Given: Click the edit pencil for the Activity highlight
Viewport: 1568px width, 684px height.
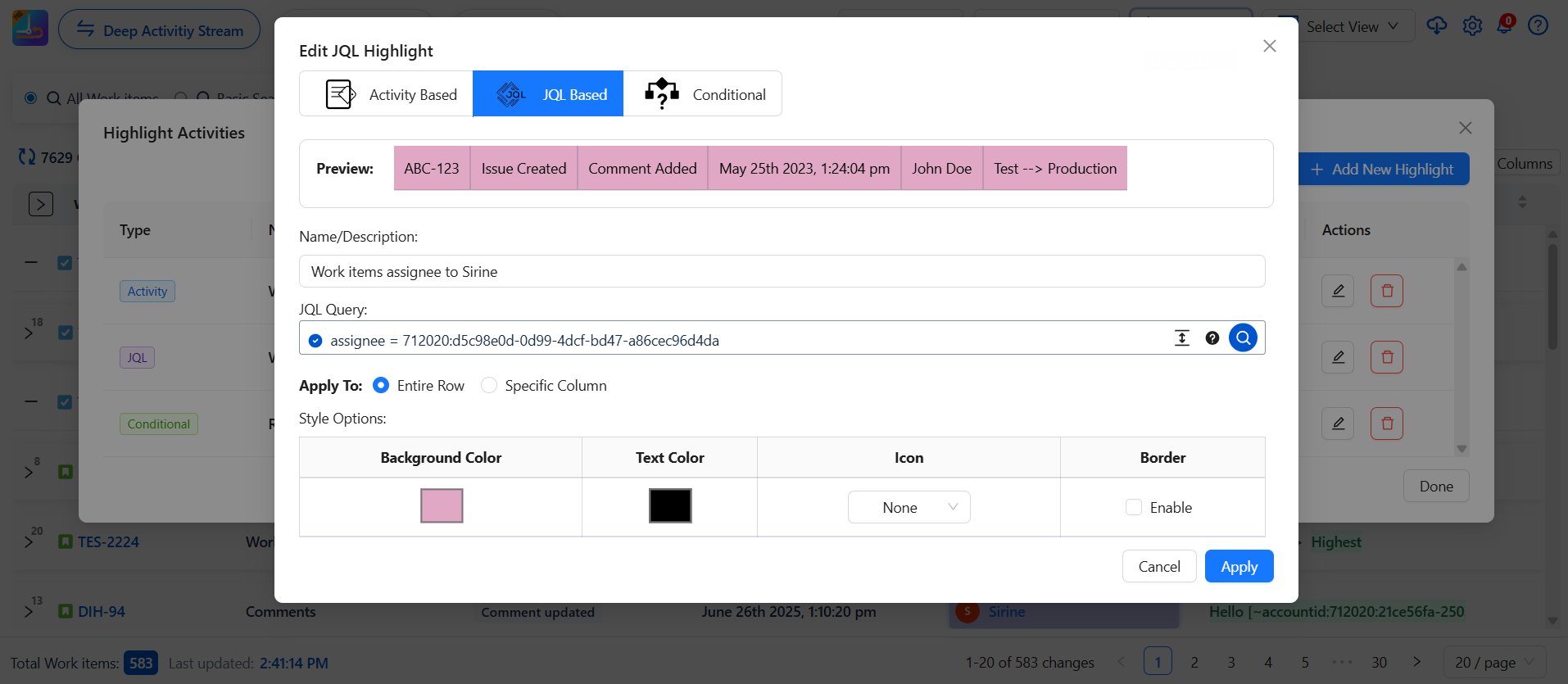Looking at the screenshot, I should point(1337,291).
